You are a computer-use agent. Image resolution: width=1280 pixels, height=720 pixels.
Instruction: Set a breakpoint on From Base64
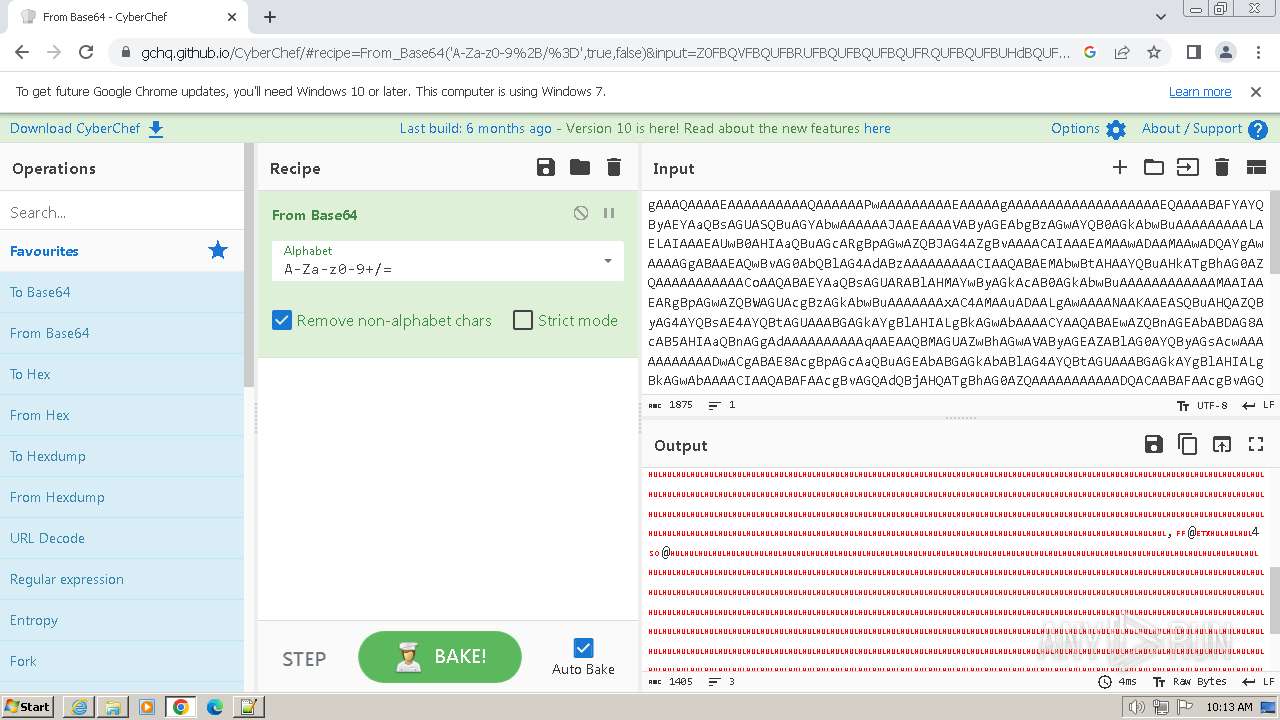(609, 213)
